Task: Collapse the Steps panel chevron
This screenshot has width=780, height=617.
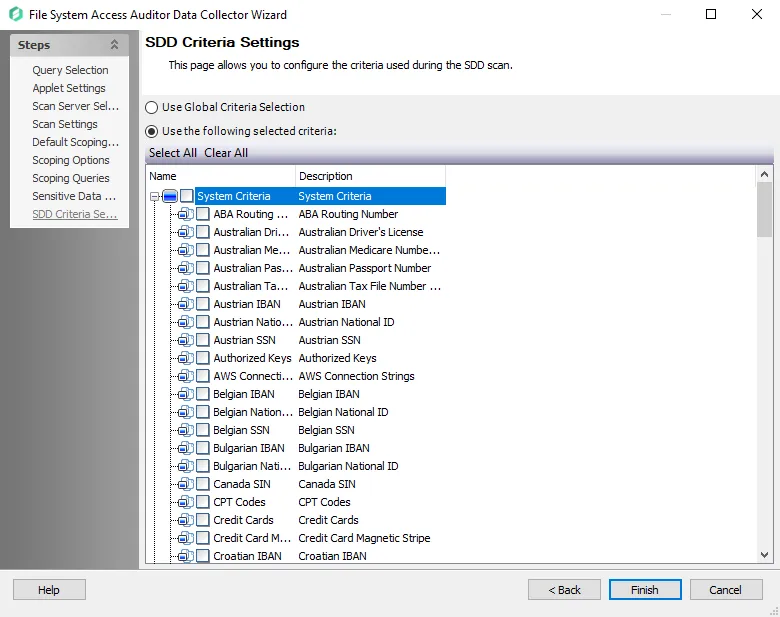Action: click(x=114, y=45)
